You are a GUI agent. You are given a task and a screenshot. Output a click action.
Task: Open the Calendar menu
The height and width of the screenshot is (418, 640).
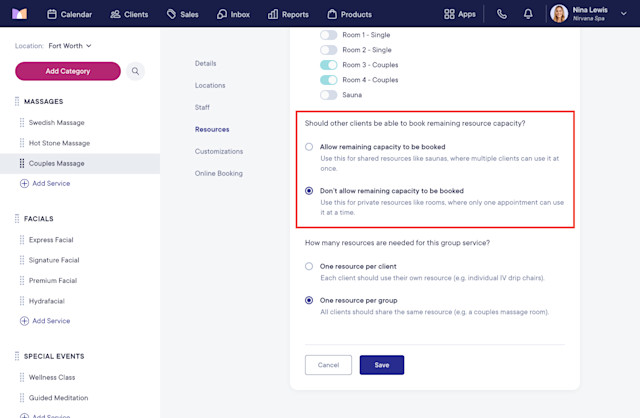pyautogui.click(x=69, y=14)
